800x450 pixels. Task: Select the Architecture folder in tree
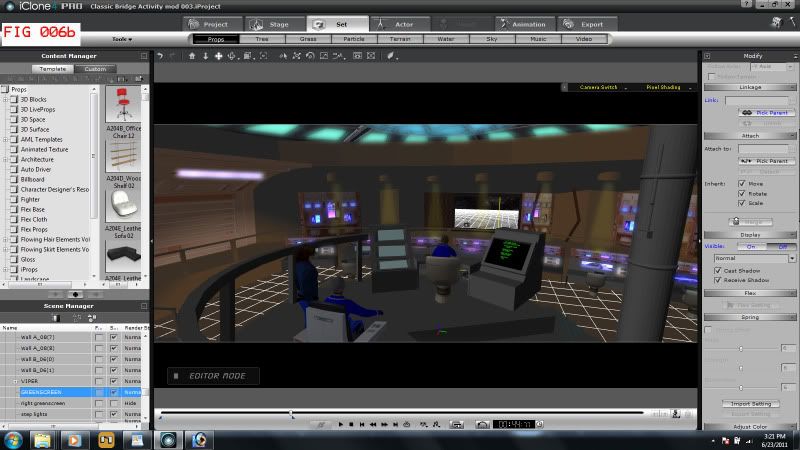(37, 159)
